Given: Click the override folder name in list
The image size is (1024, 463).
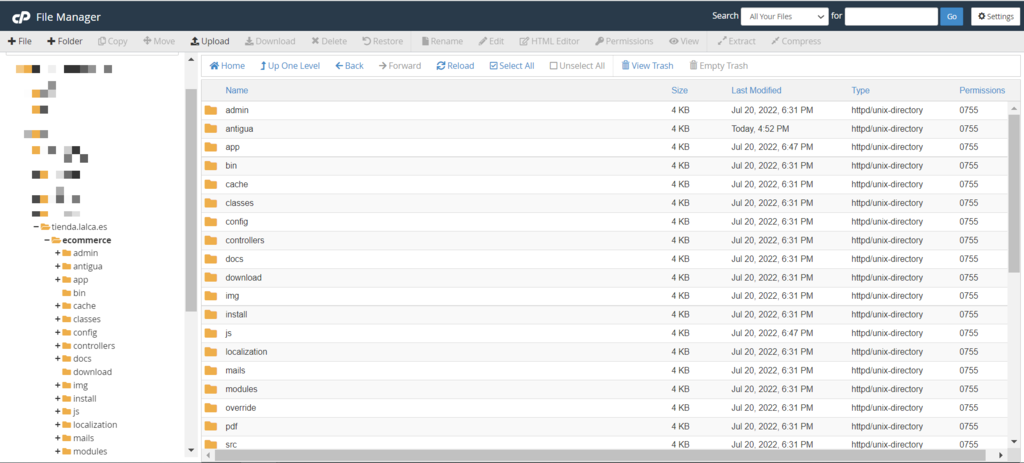Looking at the screenshot, I should point(240,408).
